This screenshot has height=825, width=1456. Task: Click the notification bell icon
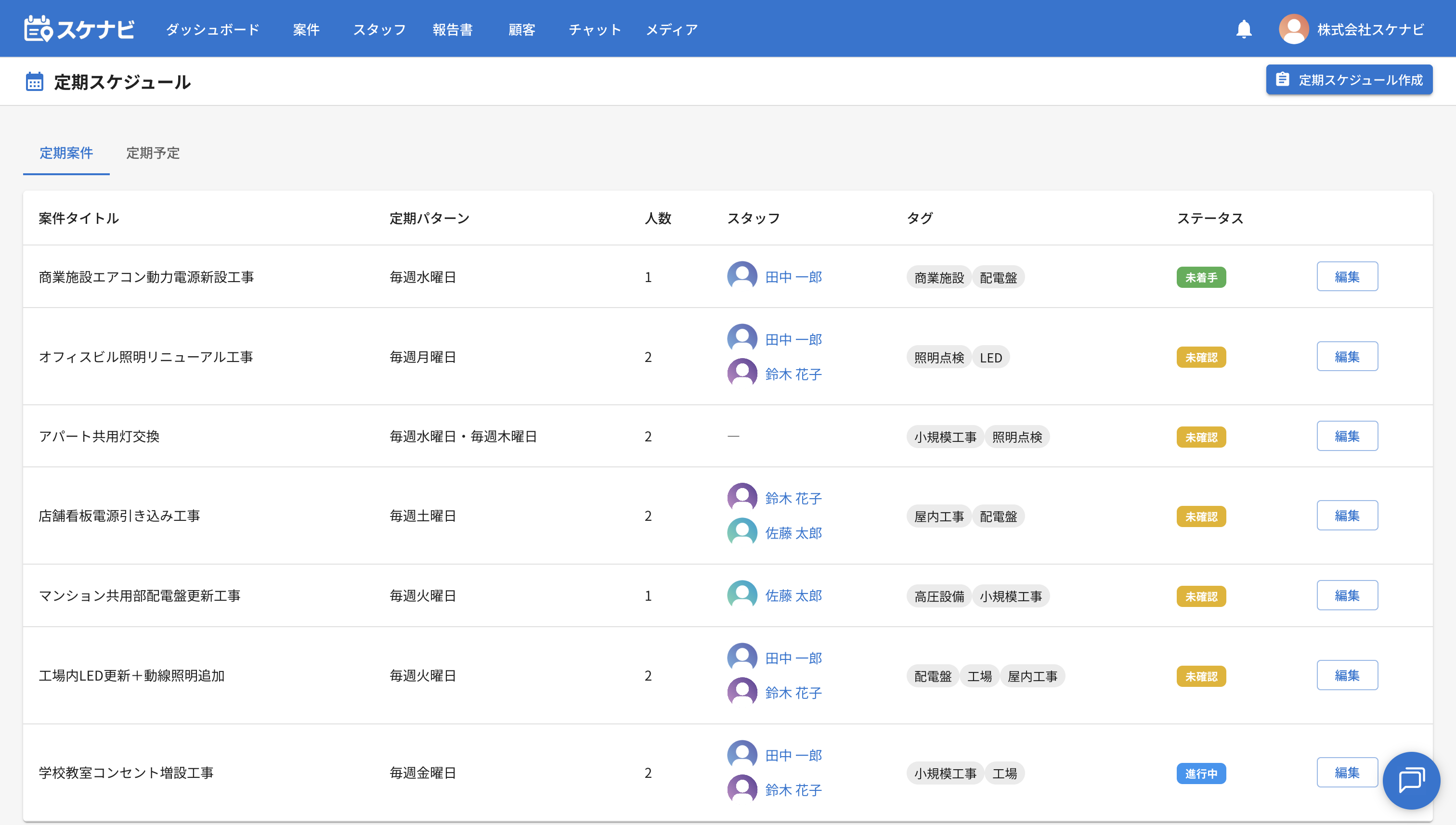[1244, 29]
